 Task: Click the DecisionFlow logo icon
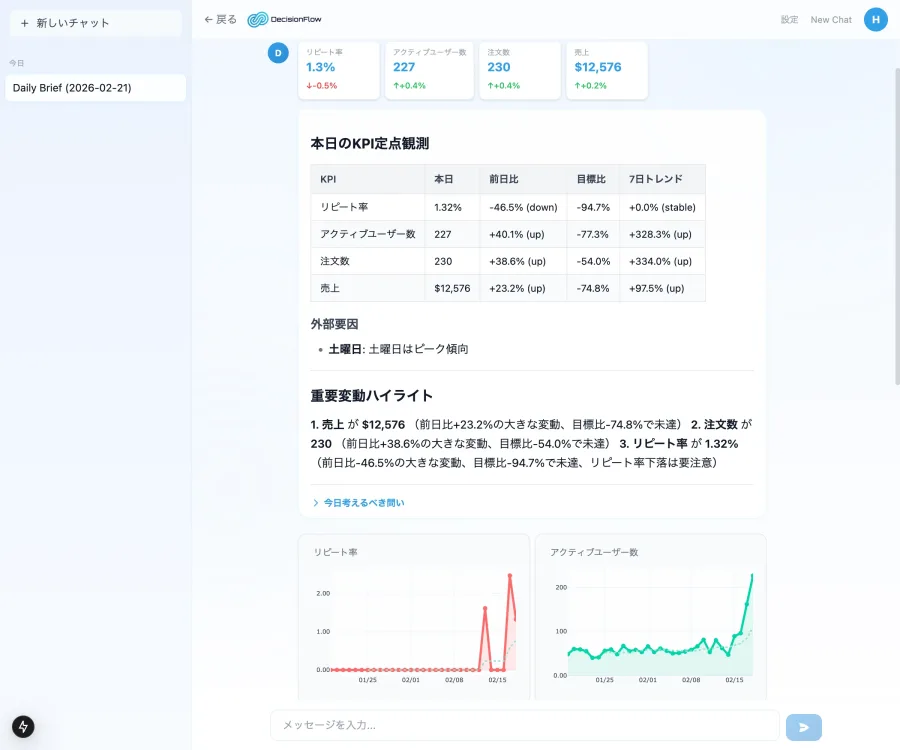[258, 19]
